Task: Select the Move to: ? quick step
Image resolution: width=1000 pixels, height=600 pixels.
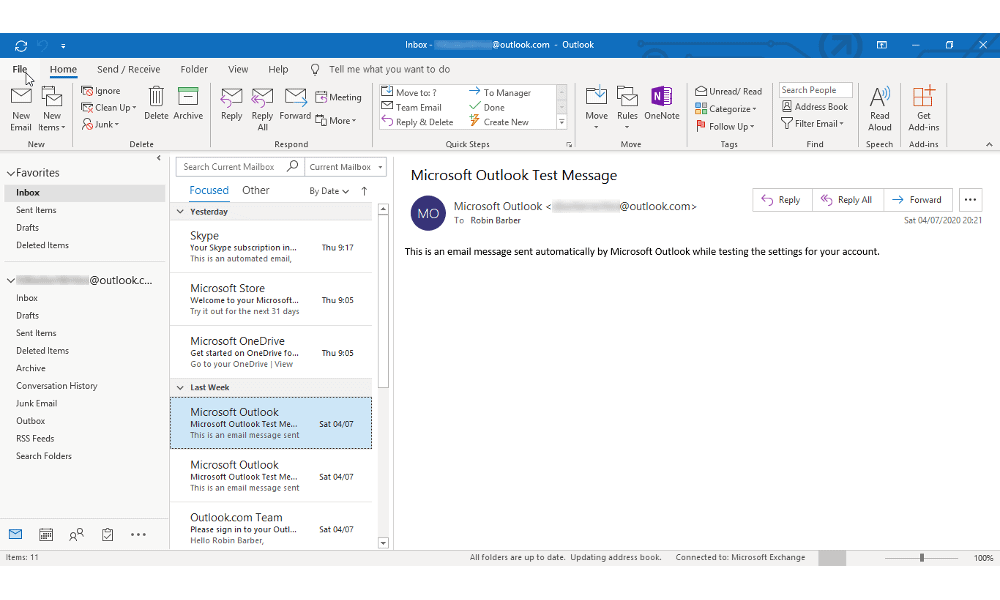Action: pyautogui.click(x=409, y=92)
